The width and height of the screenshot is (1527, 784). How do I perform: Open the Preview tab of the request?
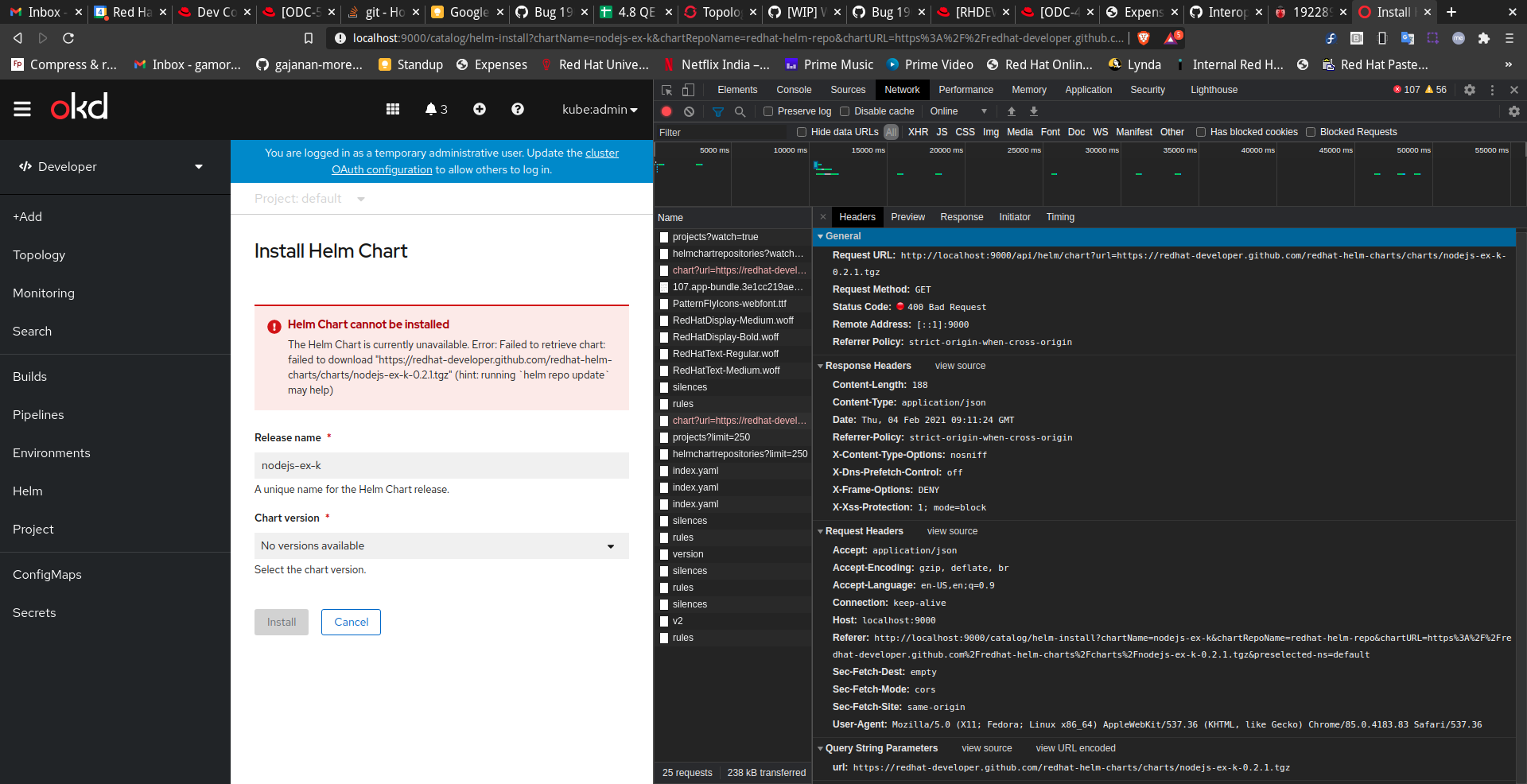(x=907, y=217)
